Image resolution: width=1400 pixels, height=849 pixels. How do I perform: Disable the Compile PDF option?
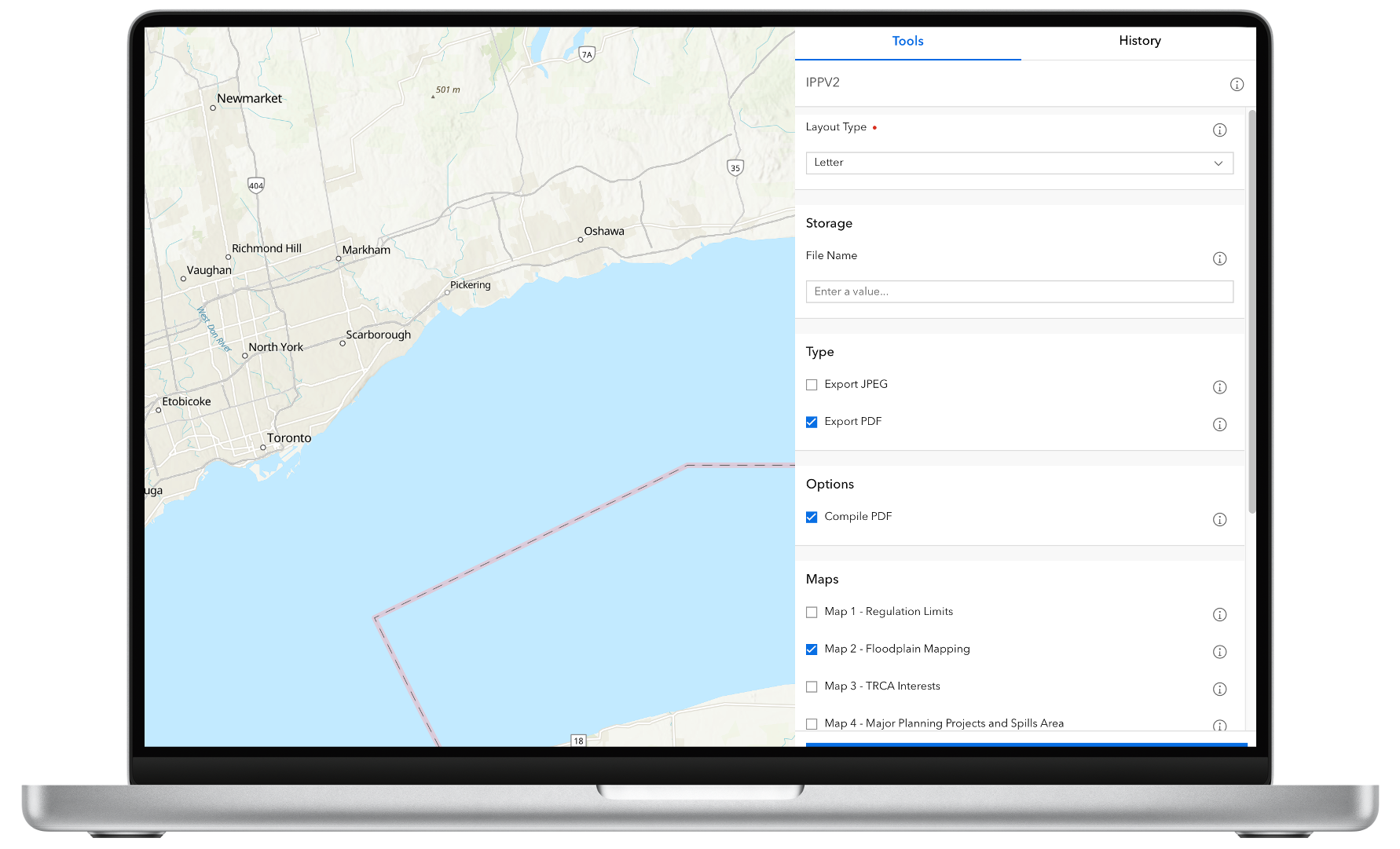812,517
